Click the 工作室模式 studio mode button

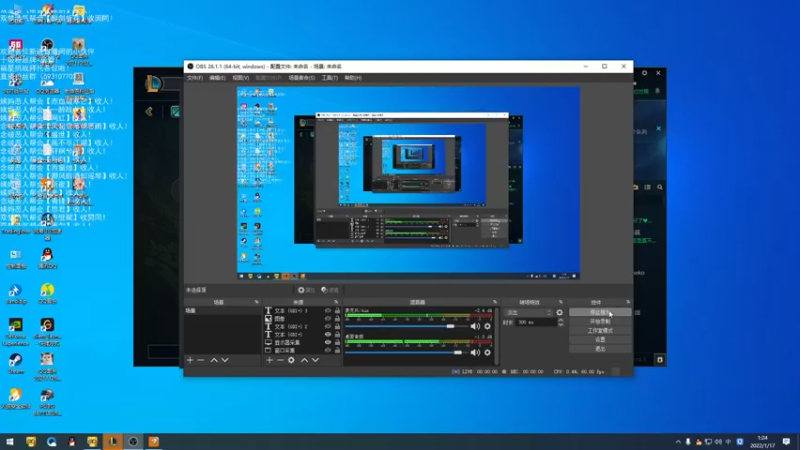pos(600,331)
